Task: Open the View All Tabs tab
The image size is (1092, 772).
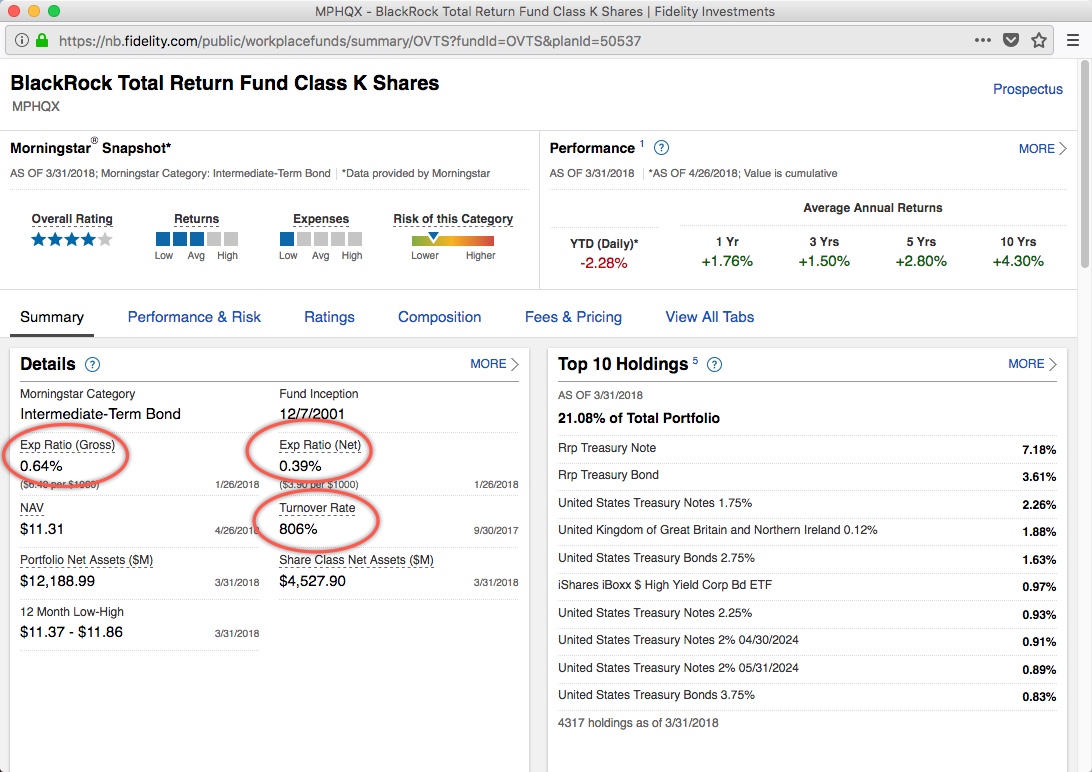Action: point(710,317)
